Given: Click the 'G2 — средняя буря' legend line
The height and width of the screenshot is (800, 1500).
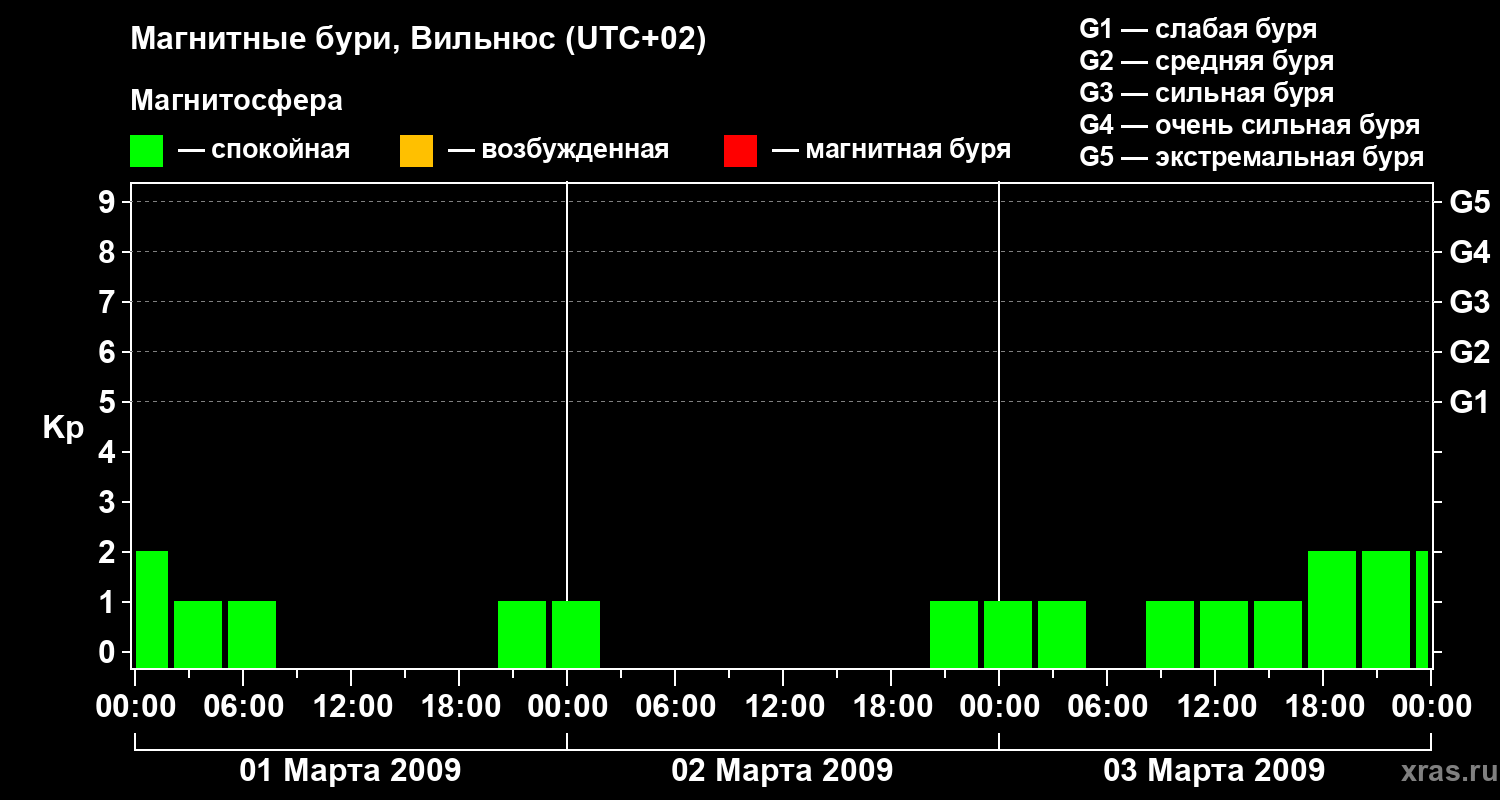Looking at the screenshot, I should pos(1206,61).
